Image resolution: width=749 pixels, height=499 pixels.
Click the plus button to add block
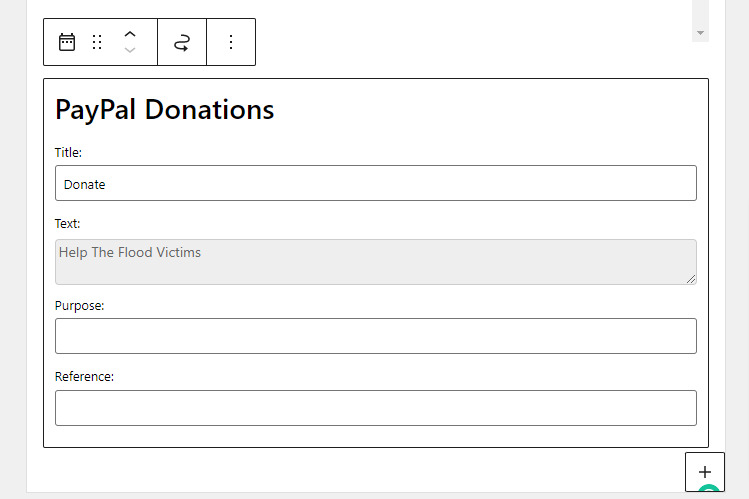click(x=705, y=472)
